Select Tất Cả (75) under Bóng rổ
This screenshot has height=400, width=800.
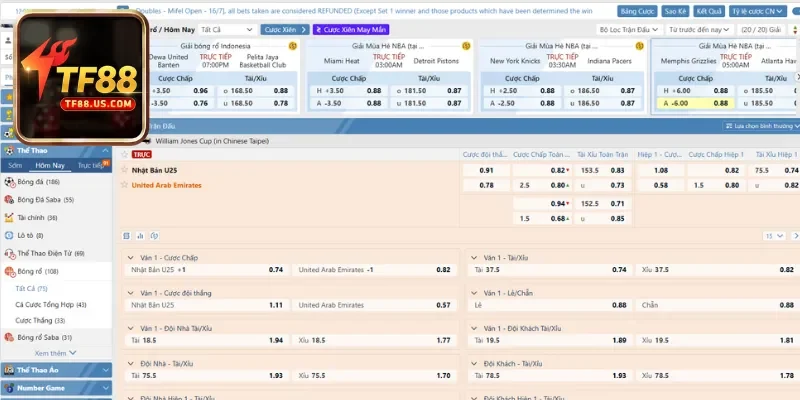click(32, 288)
